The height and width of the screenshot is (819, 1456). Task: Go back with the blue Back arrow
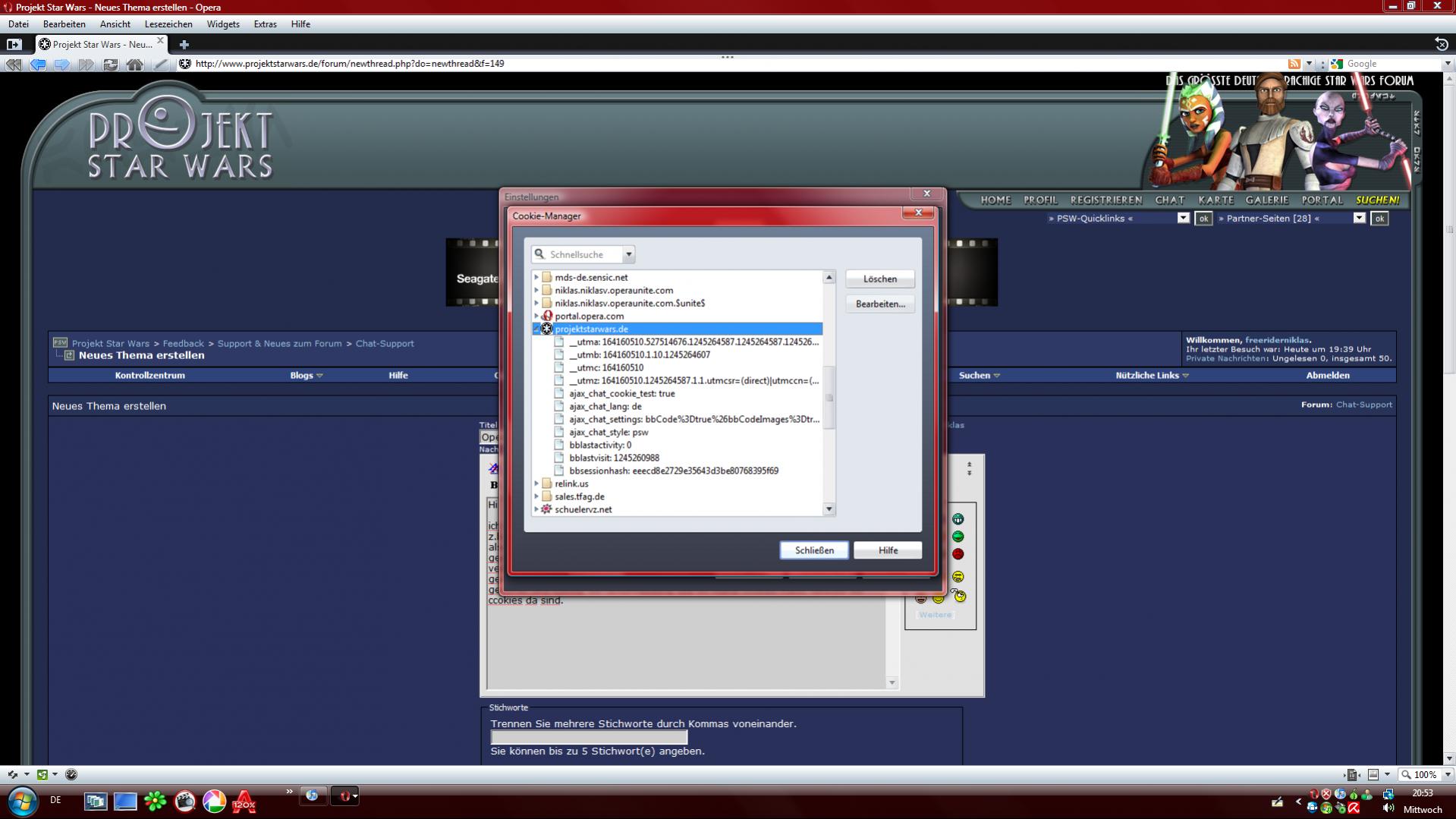pyautogui.click(x=38, y=65)
